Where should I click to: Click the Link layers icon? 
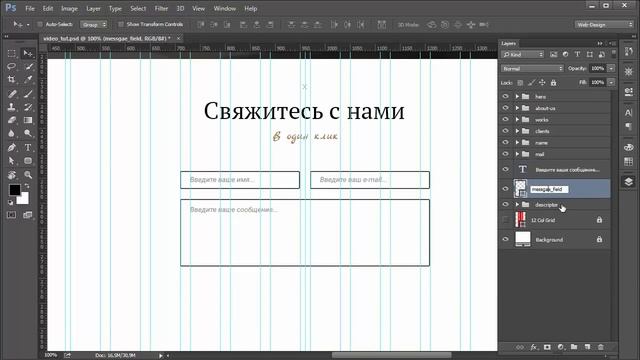click(520, 347)
